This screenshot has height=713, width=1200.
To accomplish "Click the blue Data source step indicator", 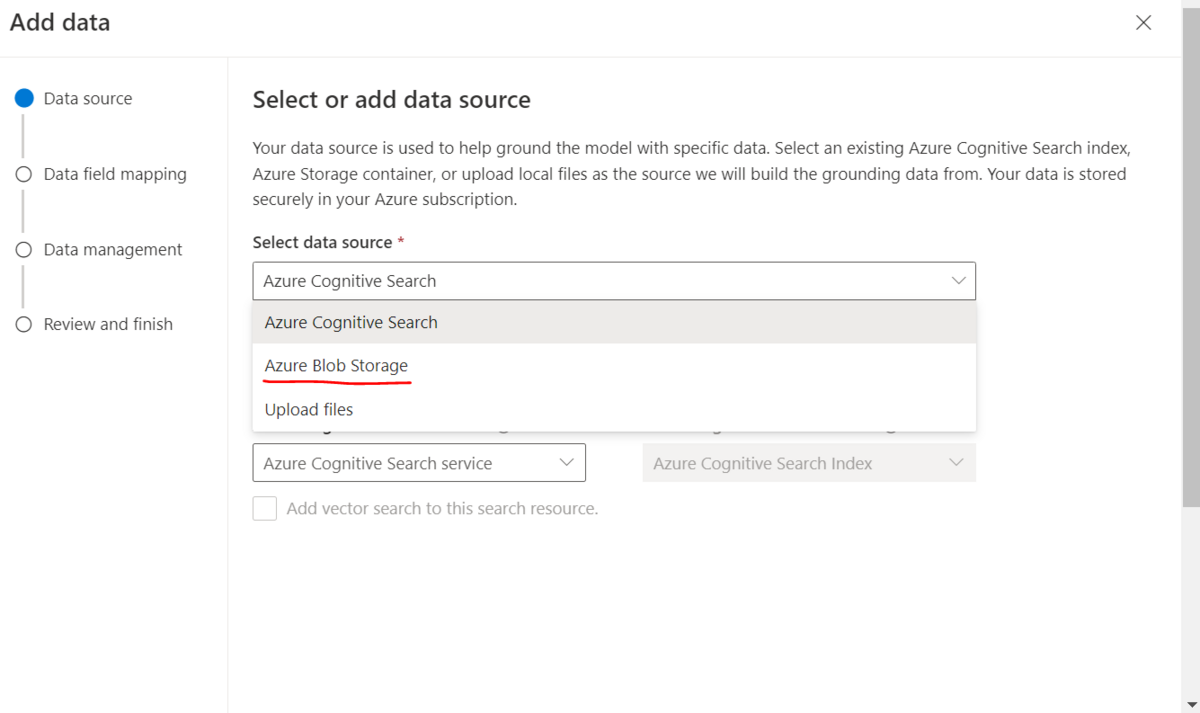I will tap(24, 98).
